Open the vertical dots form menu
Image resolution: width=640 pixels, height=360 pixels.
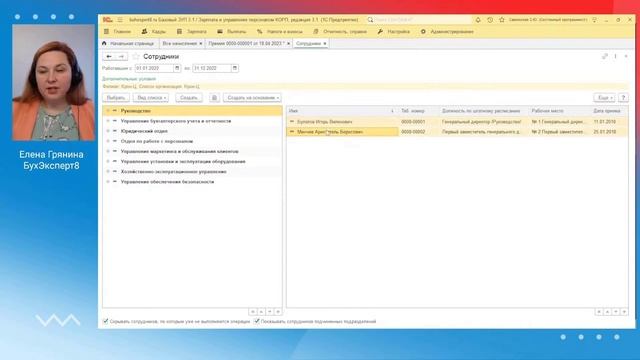point(615,56)
